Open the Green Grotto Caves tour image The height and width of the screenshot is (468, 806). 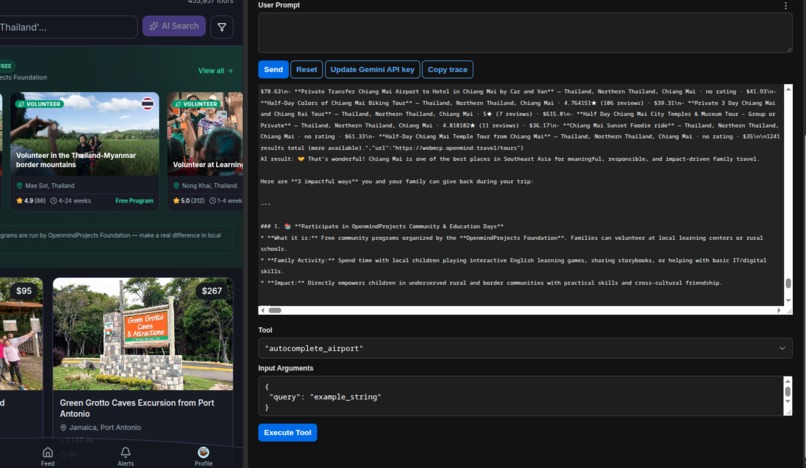143,334
